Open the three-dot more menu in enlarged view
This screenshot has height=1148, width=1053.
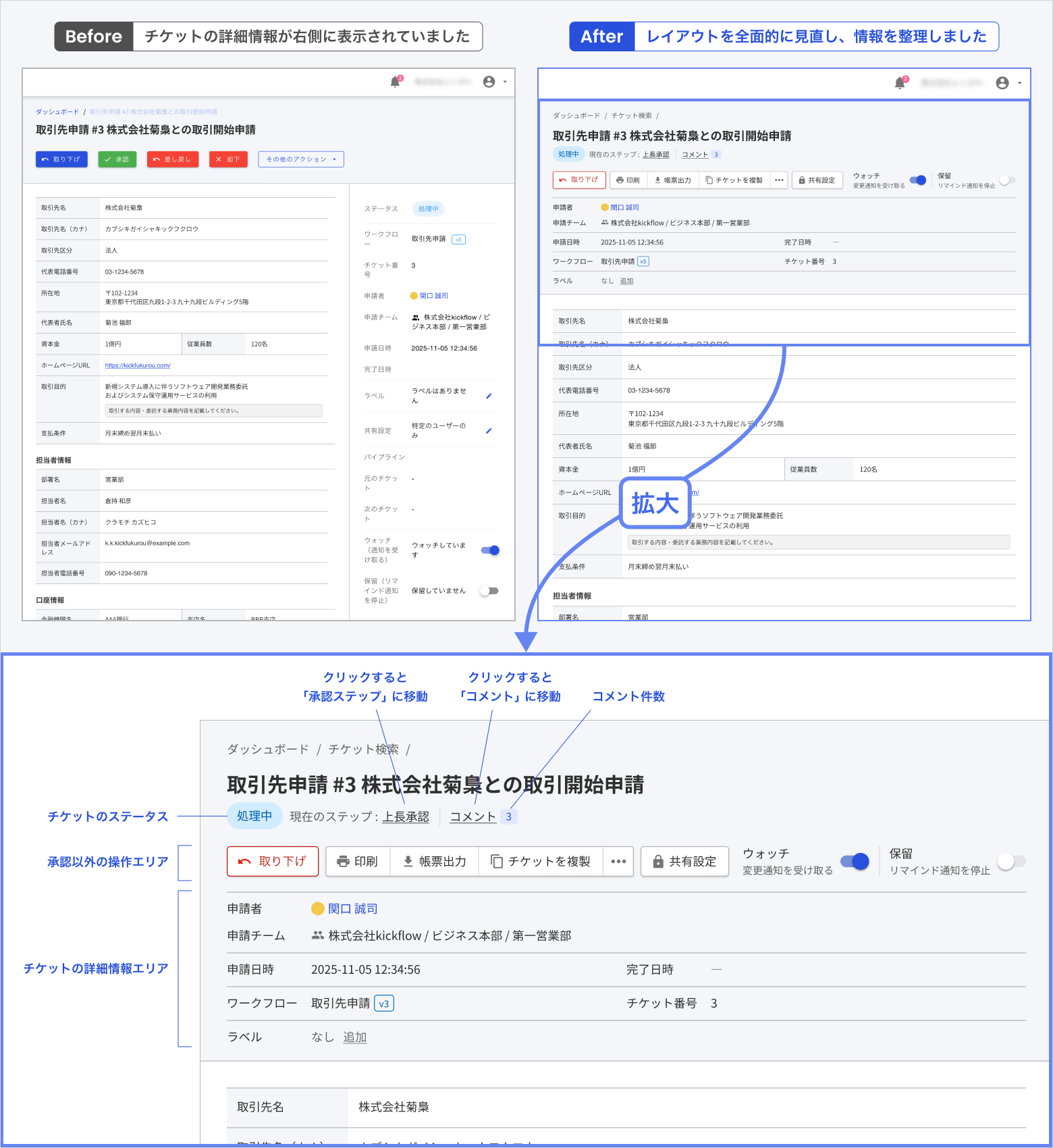[618, 861]
